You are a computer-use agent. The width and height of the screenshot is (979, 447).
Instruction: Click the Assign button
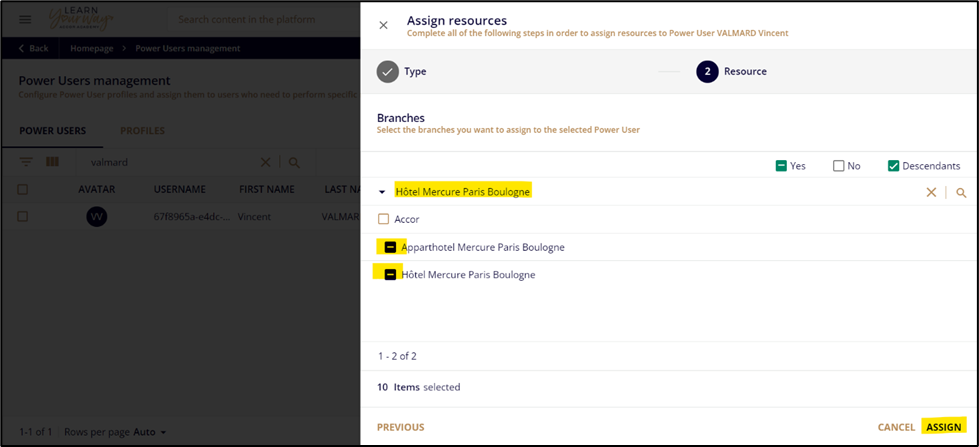tap(943, 428)
